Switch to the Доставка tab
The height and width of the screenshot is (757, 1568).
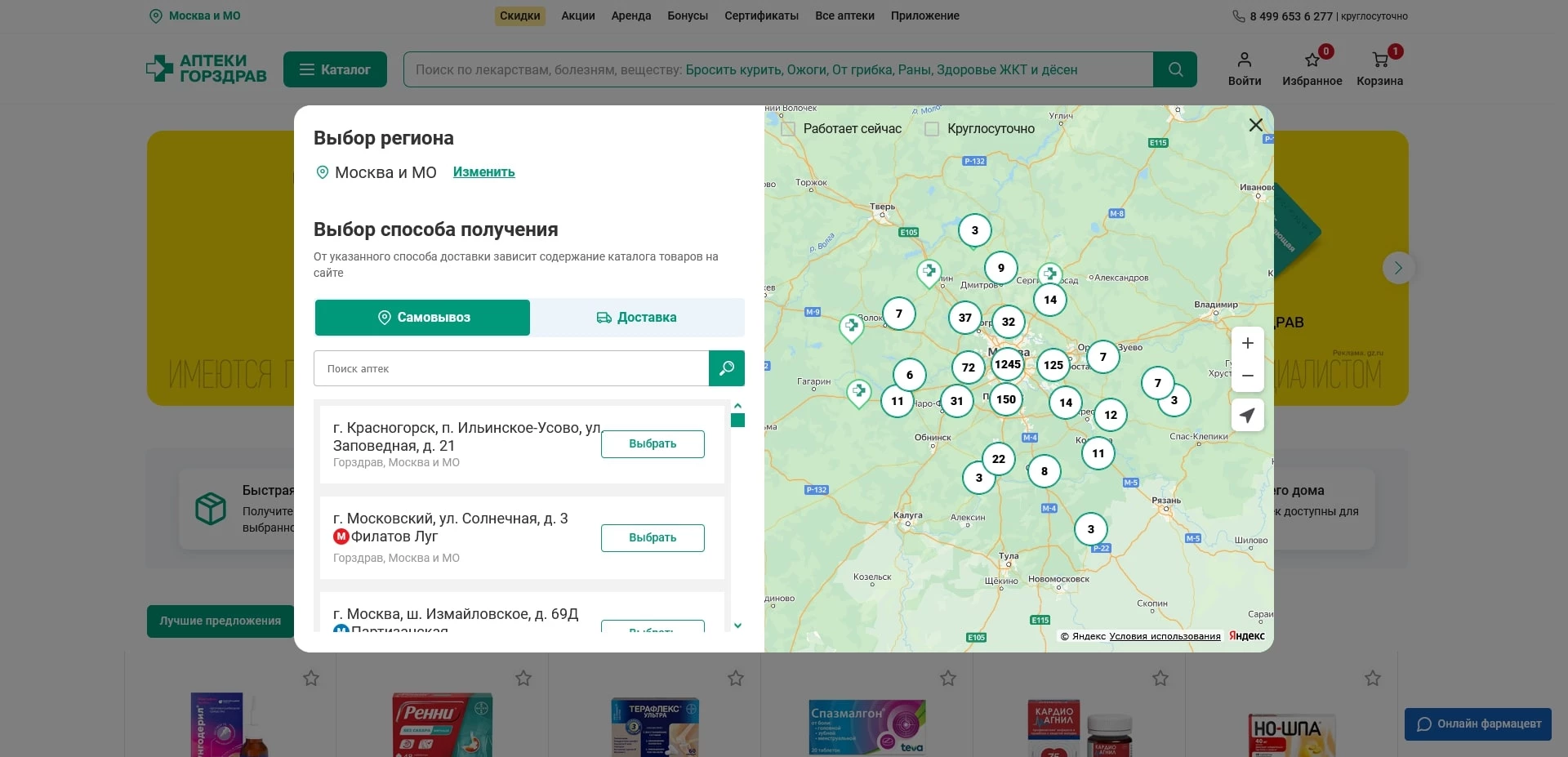click(x=637, y=318)
